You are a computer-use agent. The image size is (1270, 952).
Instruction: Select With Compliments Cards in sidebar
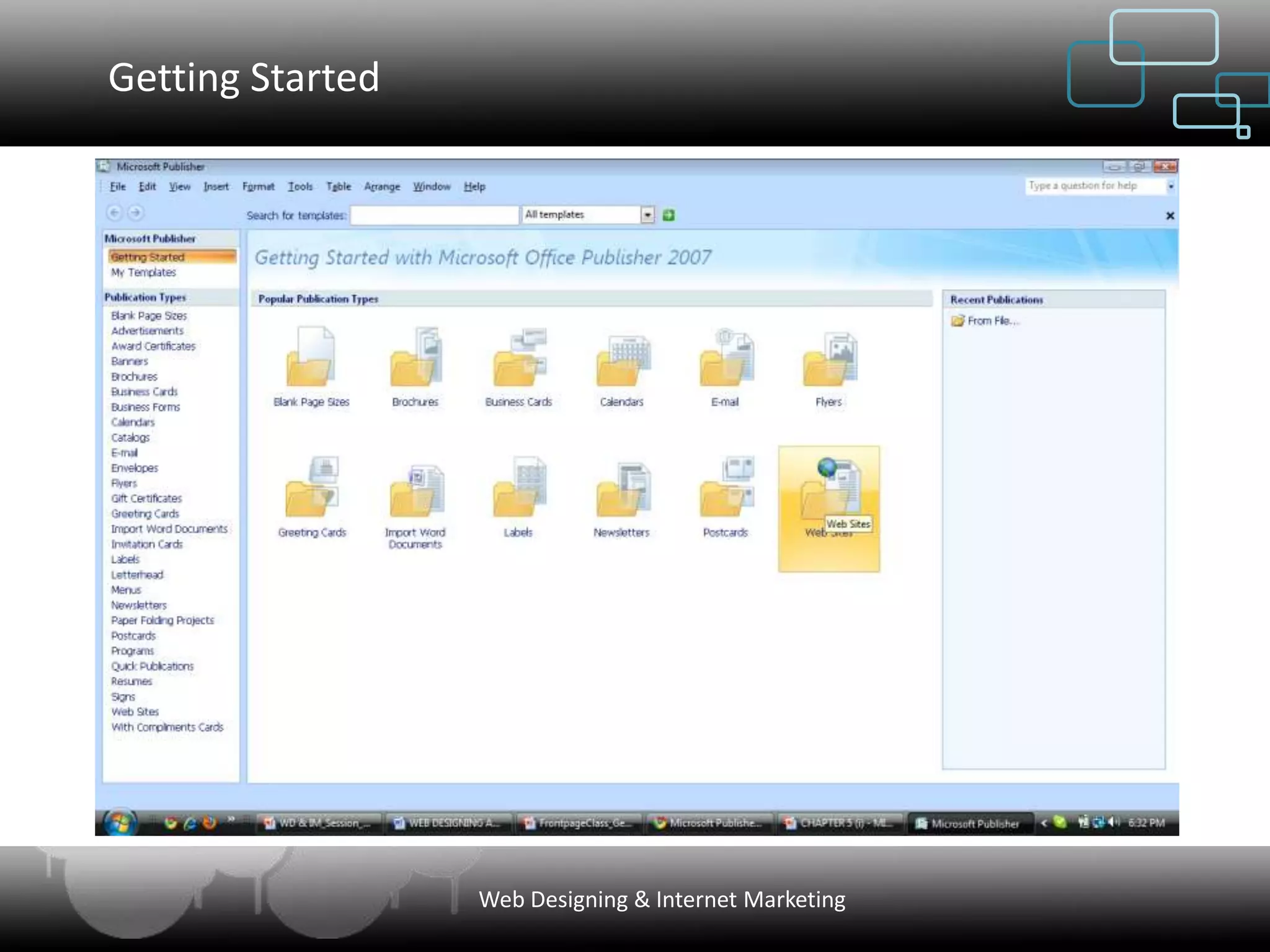pyautogui.click(x=167, y=727)
